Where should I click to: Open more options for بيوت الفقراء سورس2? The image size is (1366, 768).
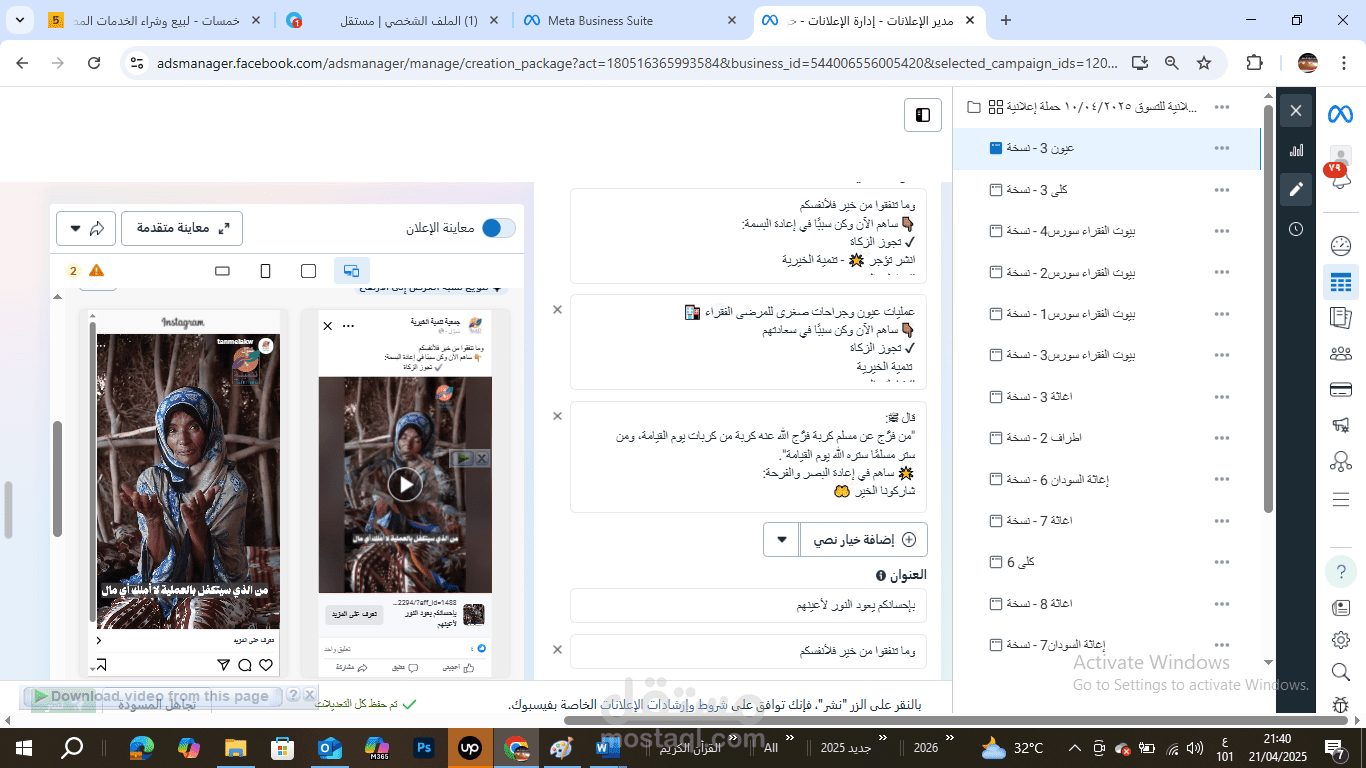coord(1221,272)
